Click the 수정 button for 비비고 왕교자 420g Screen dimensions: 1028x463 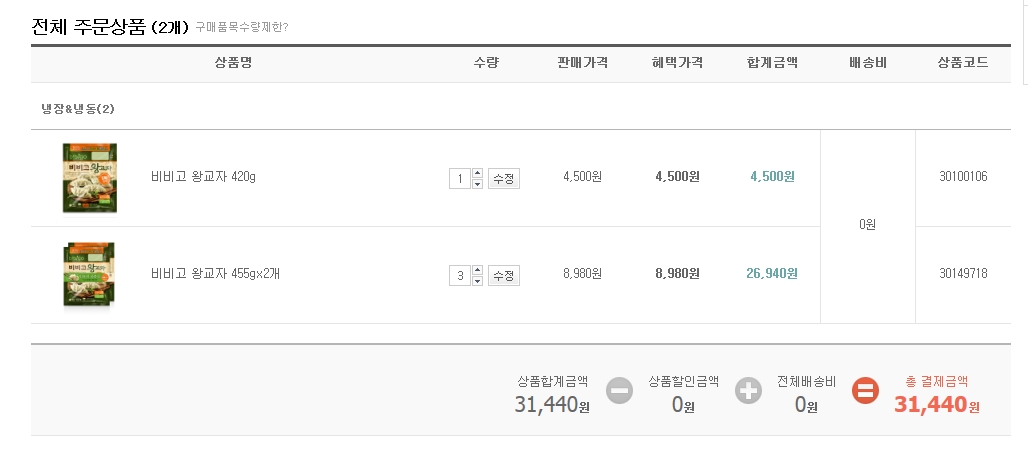[503, 179]
